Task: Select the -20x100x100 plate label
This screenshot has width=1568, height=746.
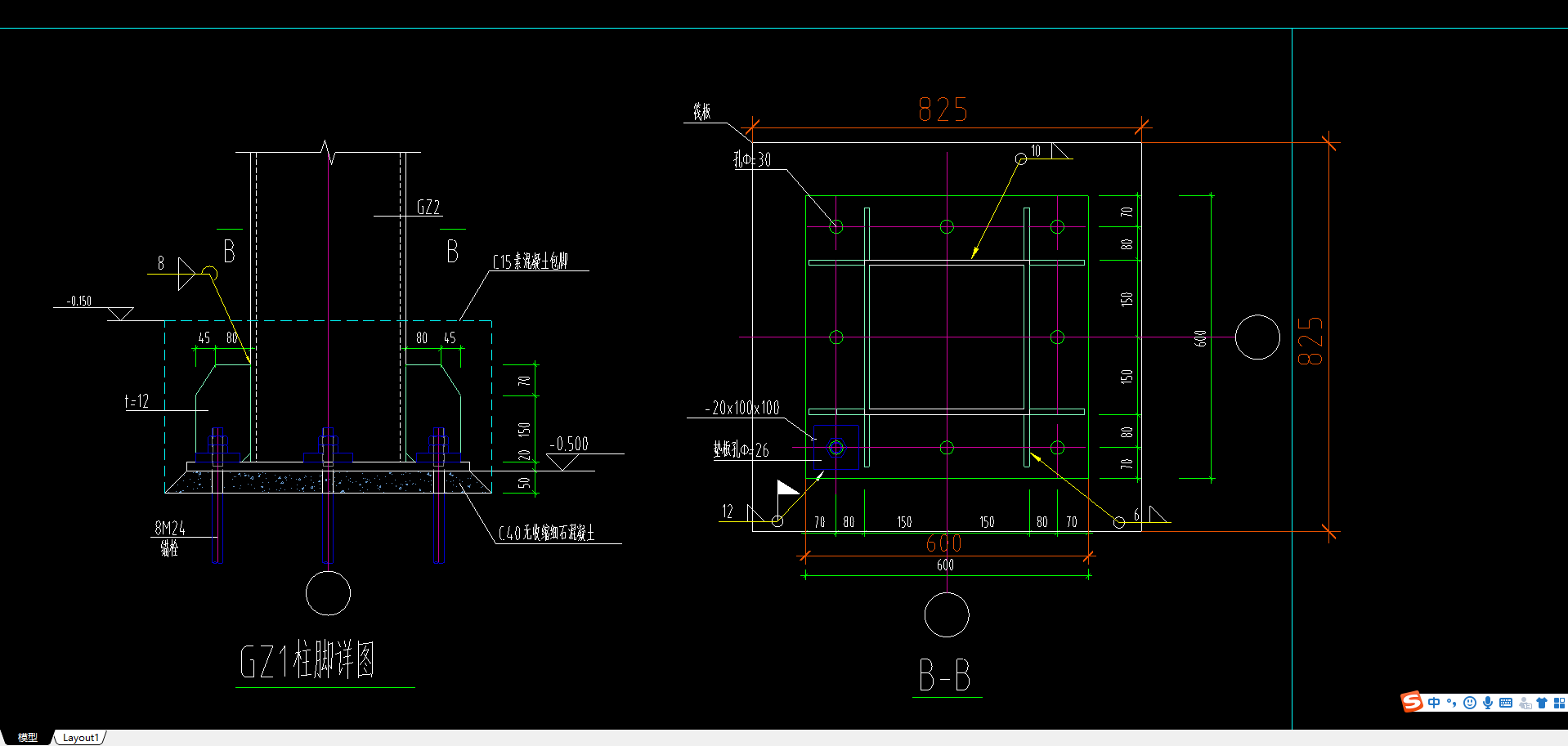Action: [x=742, y=408]
